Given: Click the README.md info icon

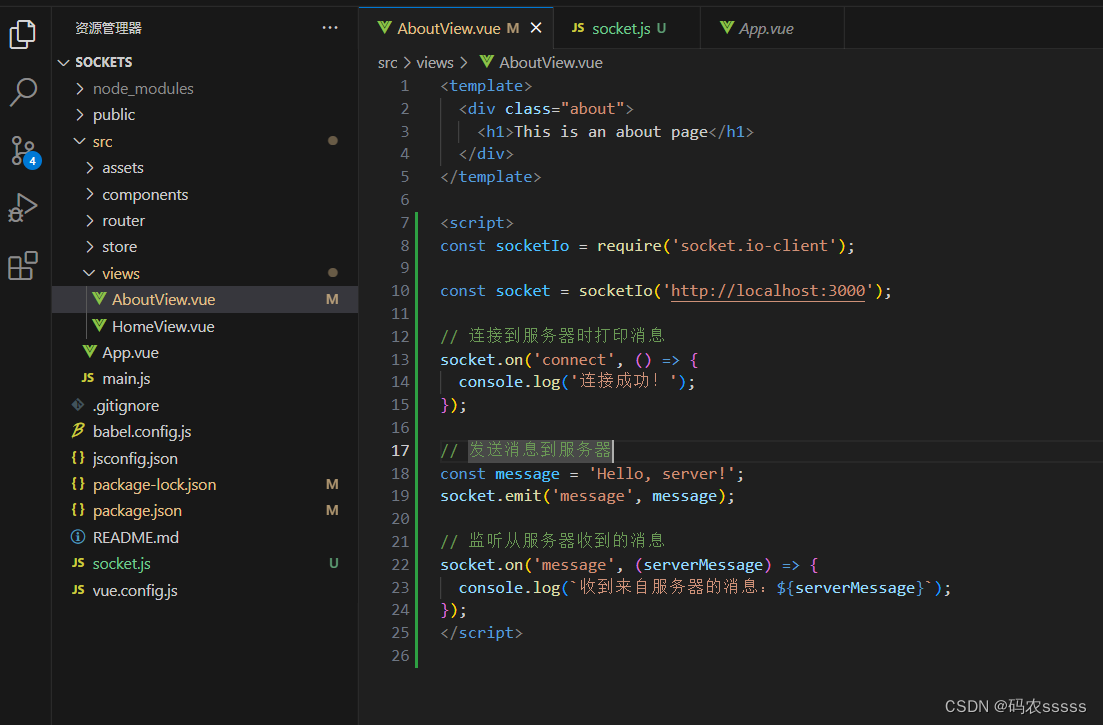Looking at the screenshot, I should [x=77, y=537].
